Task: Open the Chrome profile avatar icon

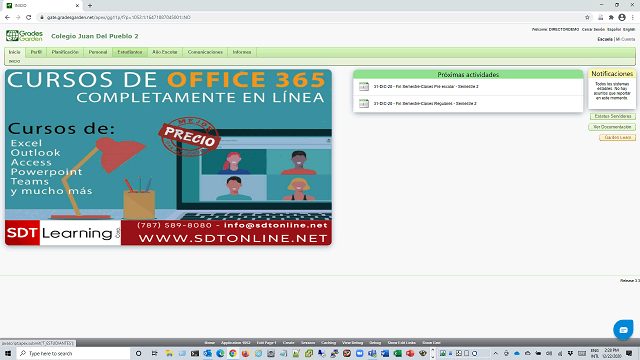Action: tap(622, 18)
